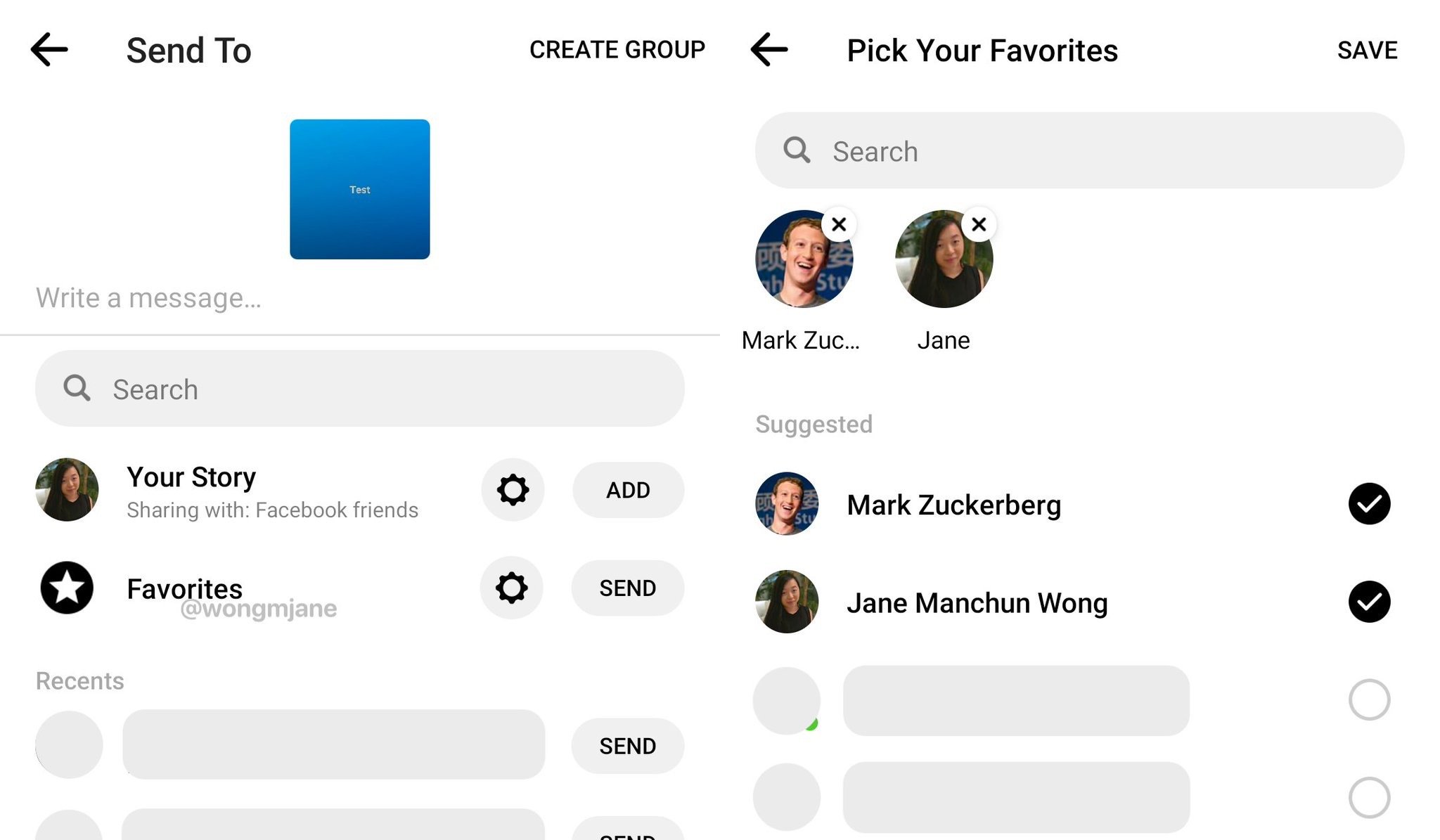Toggle Mark Zuckerberg selection checkmark
The width and height of the screenshot is (1440, 840).
pyautogui.click(x=1369, y=504)
